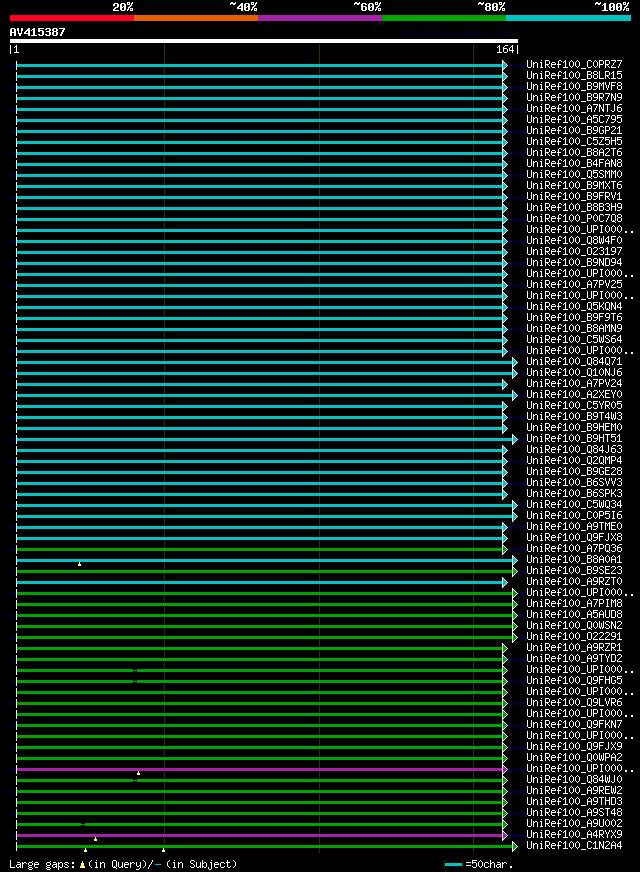Open the UniRef100_Q84J63 hit
Screen dimensions: 640x872
pos(574,449)
